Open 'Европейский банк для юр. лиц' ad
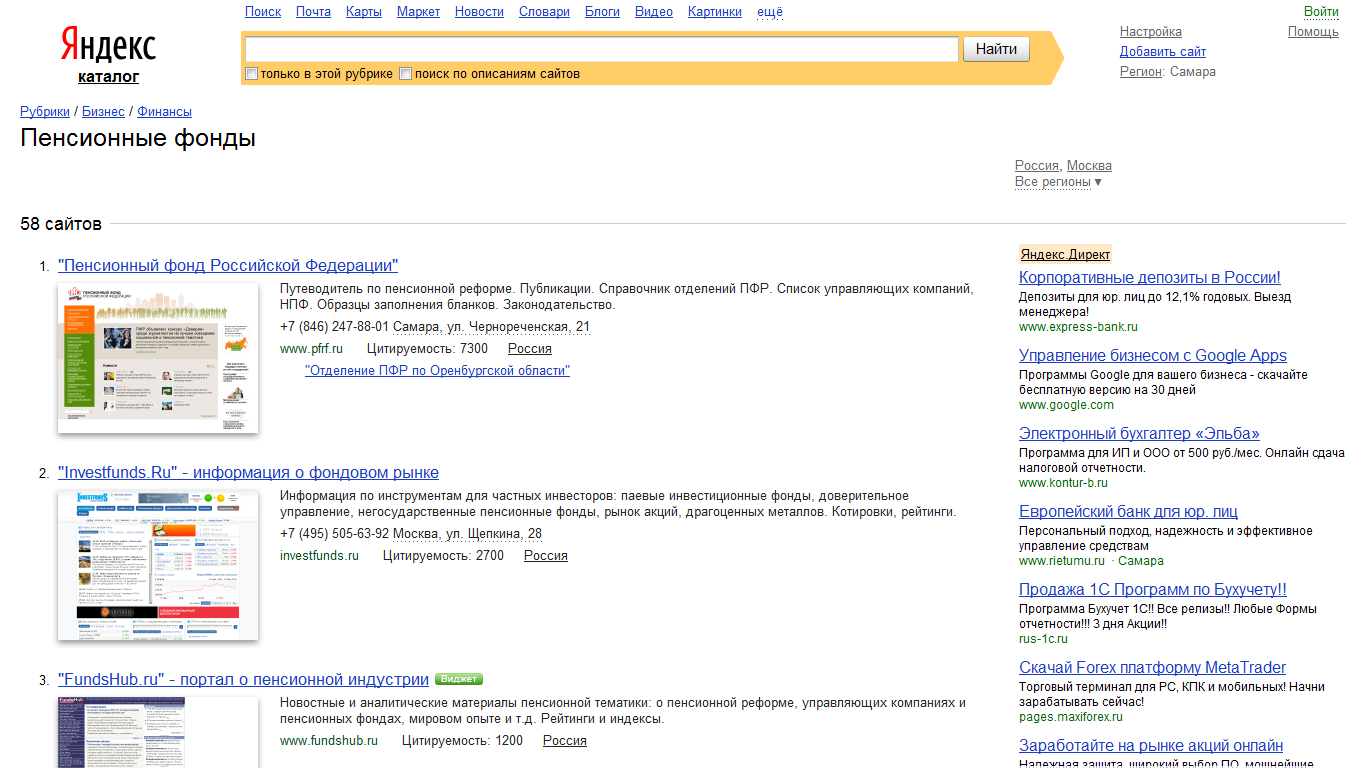Viewport: 1366px width, 768px height. [1128, 512]
